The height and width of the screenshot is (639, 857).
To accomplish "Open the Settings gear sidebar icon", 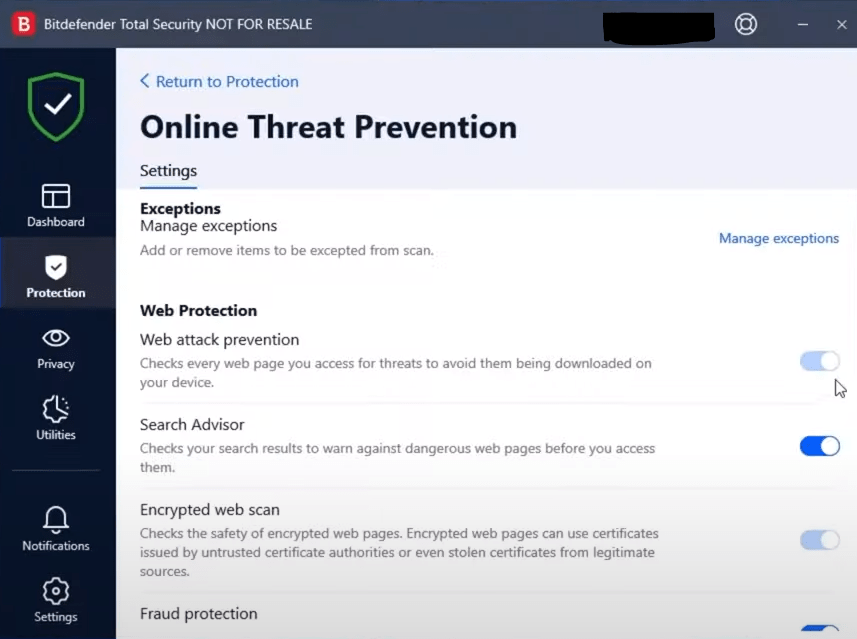I will click(56, 591).
